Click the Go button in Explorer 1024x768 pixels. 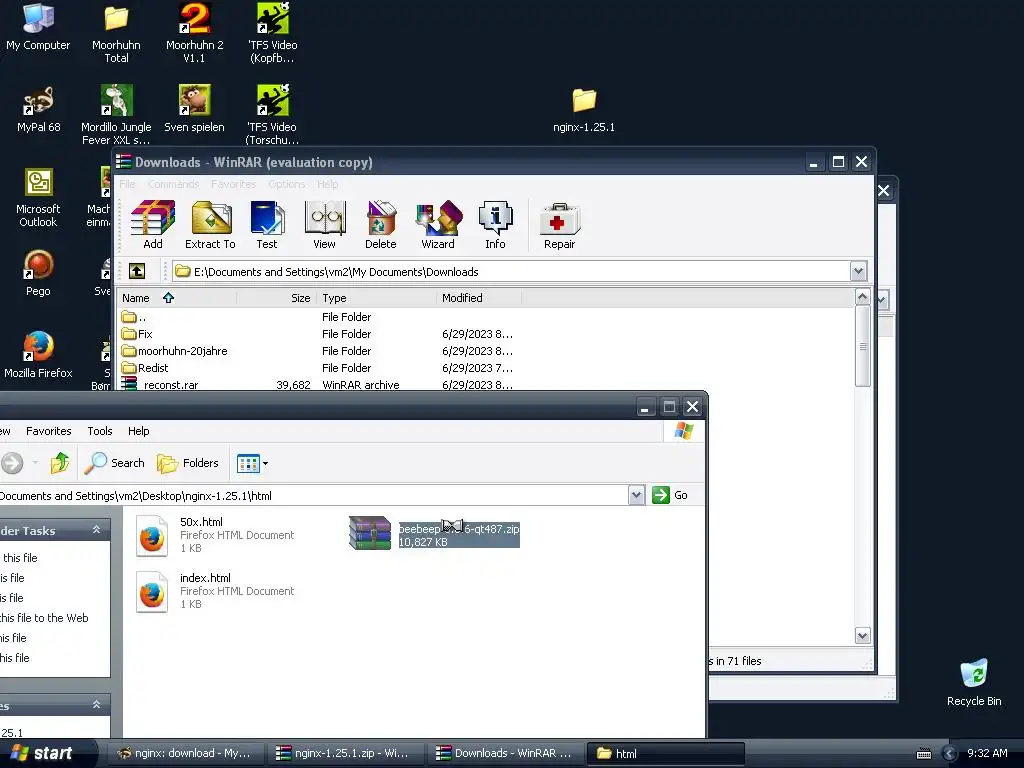point(670,495)
